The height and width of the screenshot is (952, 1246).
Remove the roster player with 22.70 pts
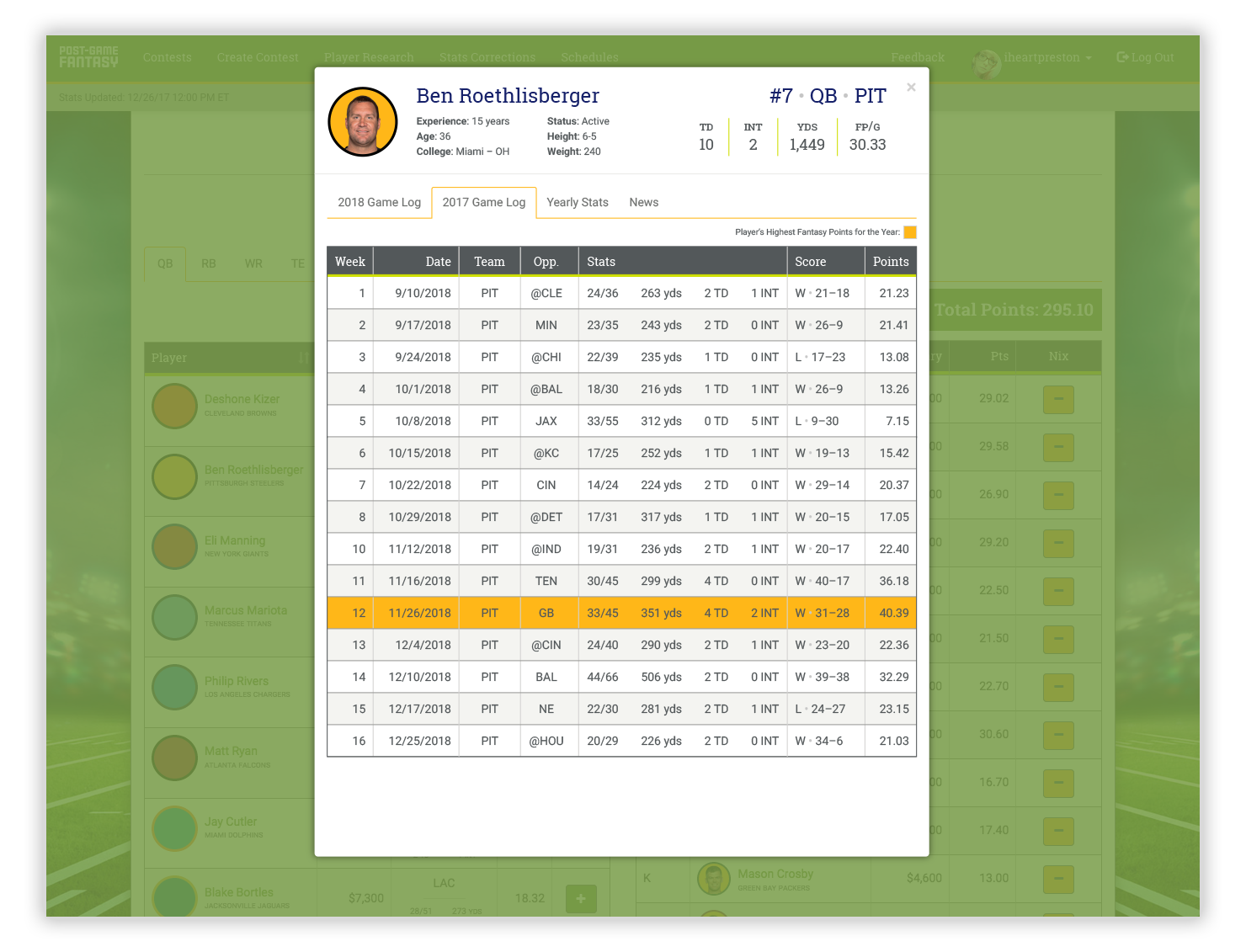[x=1058, y=687]
